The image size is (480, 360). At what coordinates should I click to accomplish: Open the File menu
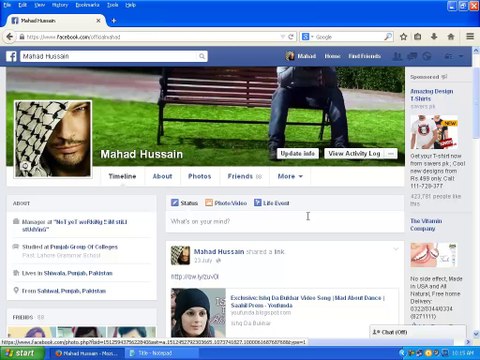point(7,5)
